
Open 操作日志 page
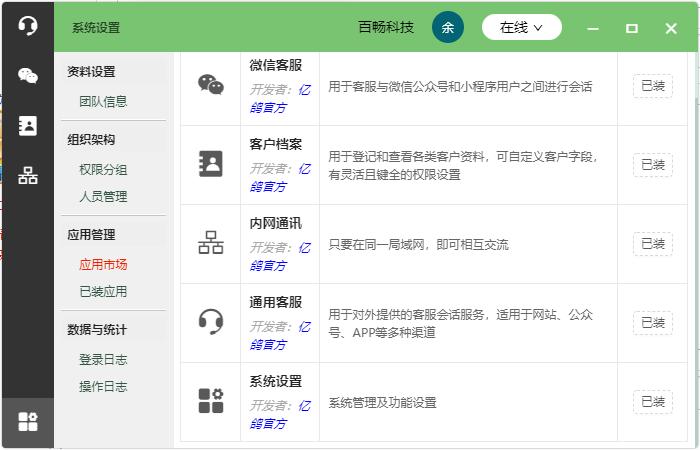coord(103,386)
